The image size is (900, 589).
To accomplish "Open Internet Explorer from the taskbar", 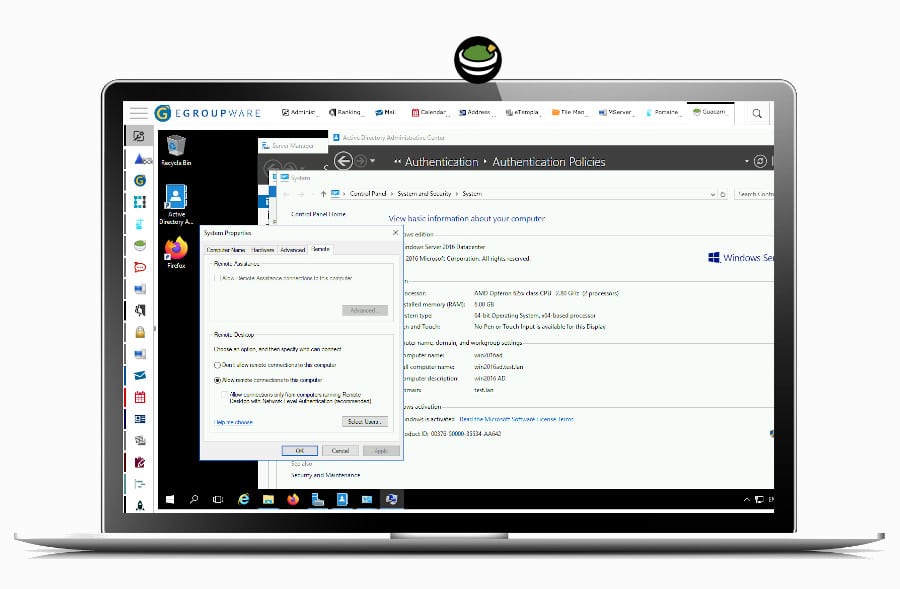I will pos(243,498).
